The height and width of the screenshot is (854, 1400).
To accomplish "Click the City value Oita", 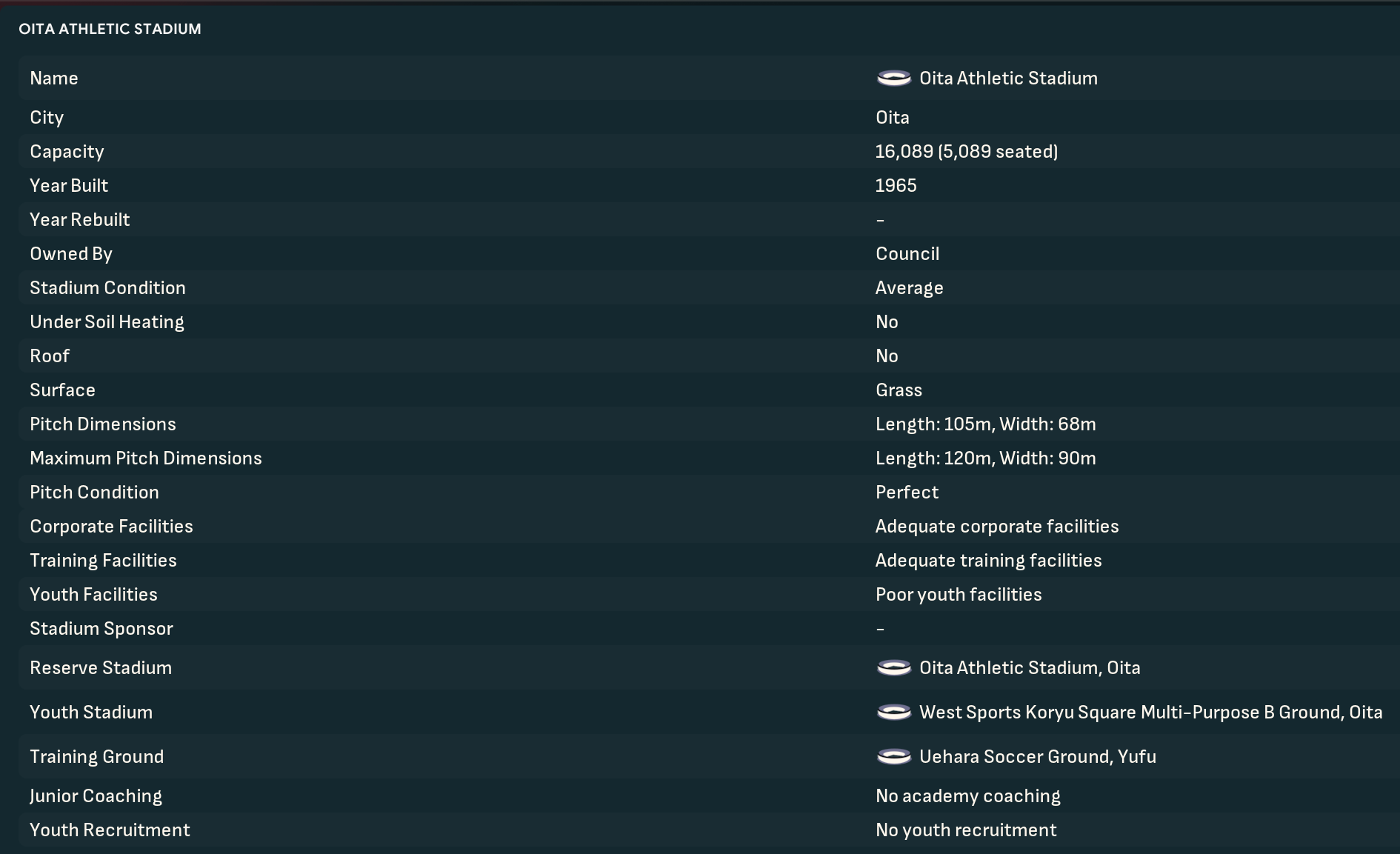I will (x=892, y=117).
